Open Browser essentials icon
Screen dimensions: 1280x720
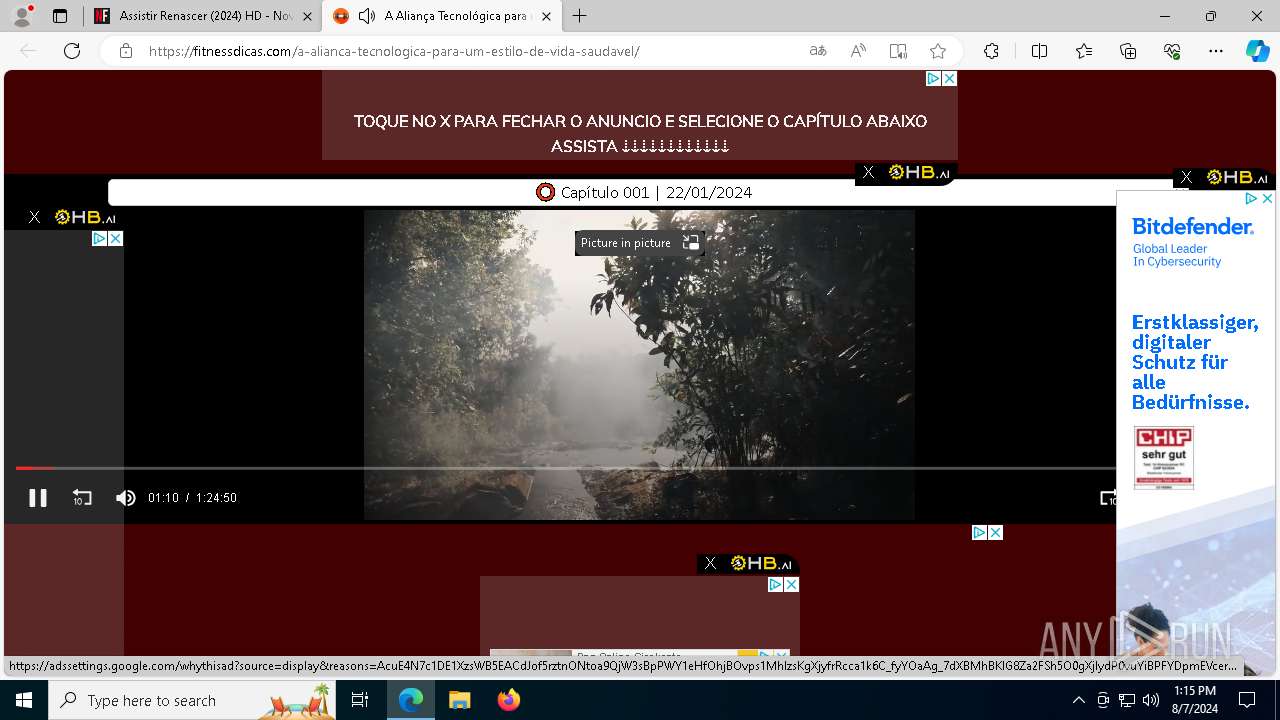coord(1172,51)
